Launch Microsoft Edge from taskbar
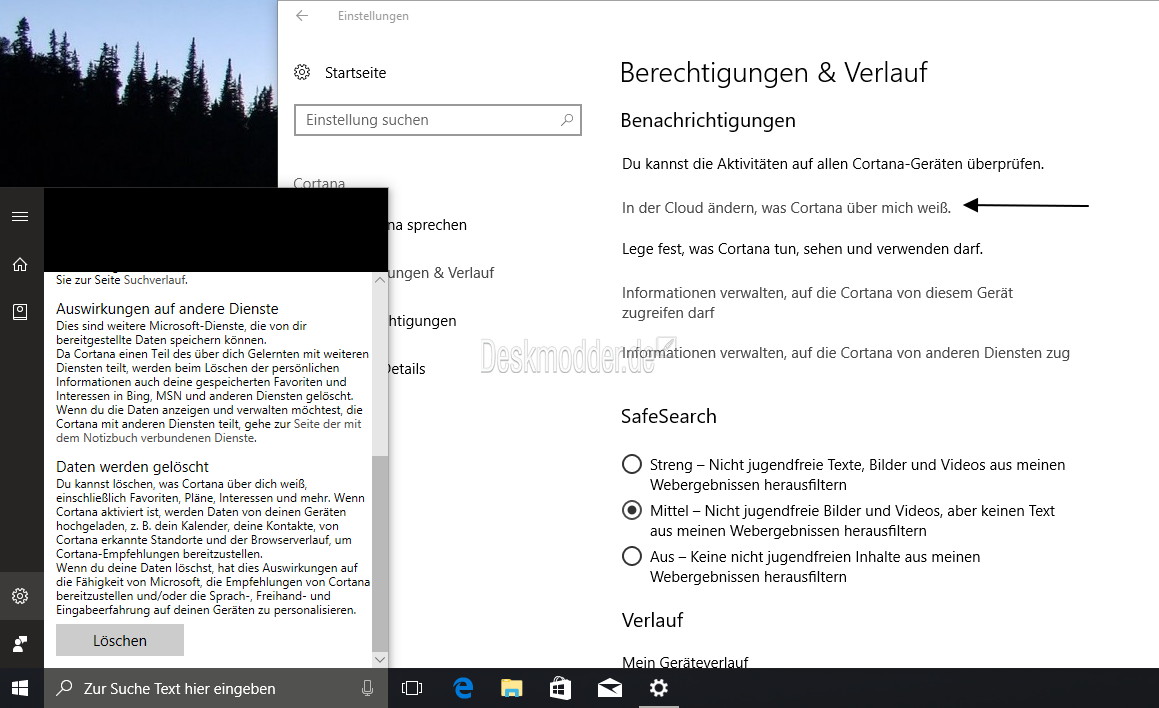 click(463, 688)
